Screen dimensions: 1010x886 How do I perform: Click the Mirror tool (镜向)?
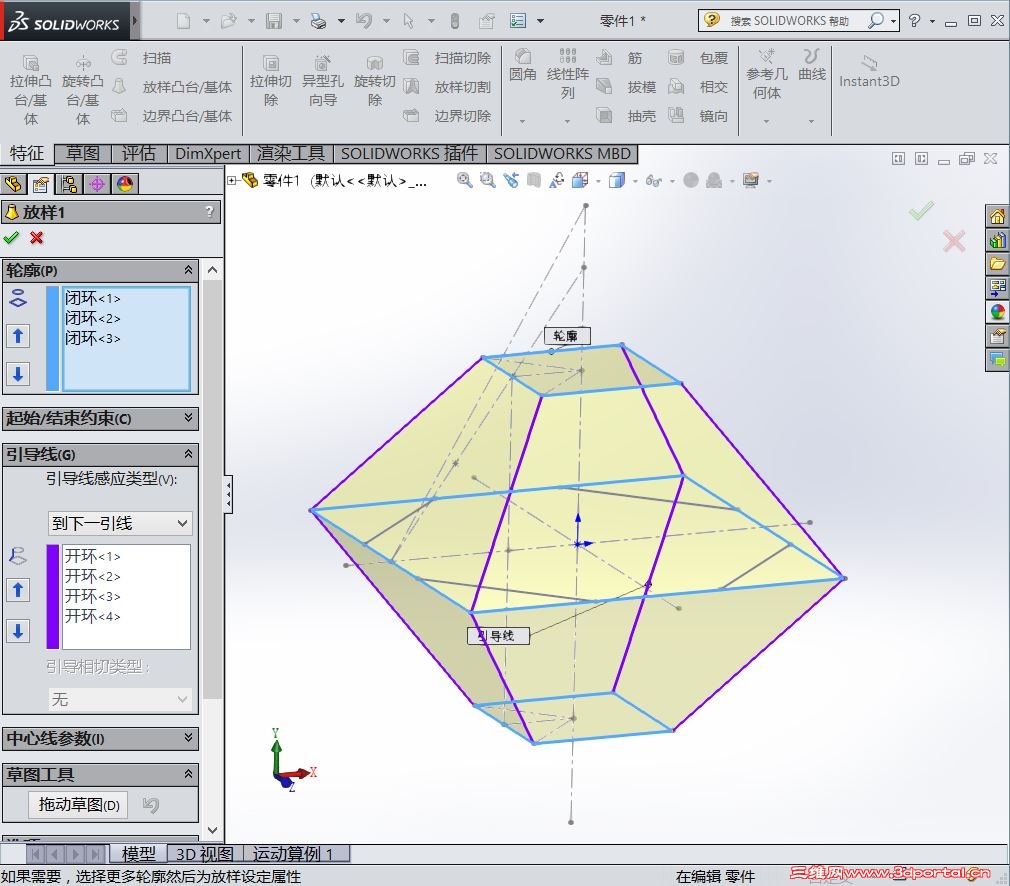pyautogui.click(x=698, y=116)
